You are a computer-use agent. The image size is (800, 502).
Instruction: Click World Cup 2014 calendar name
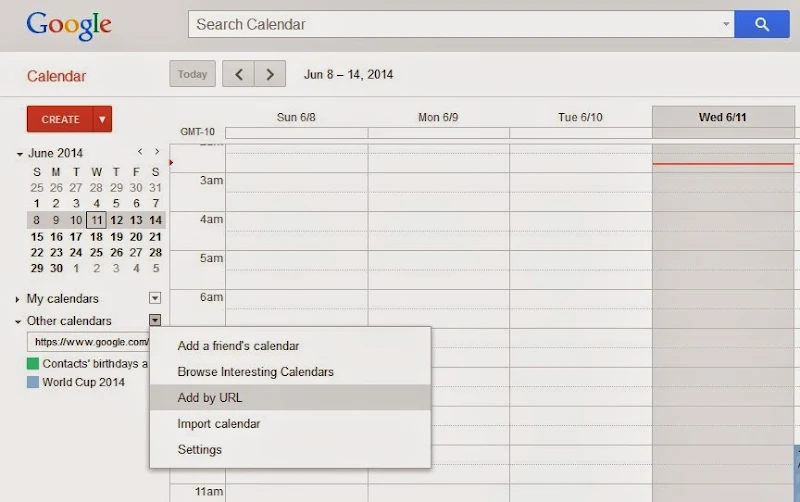click(83, 382)
